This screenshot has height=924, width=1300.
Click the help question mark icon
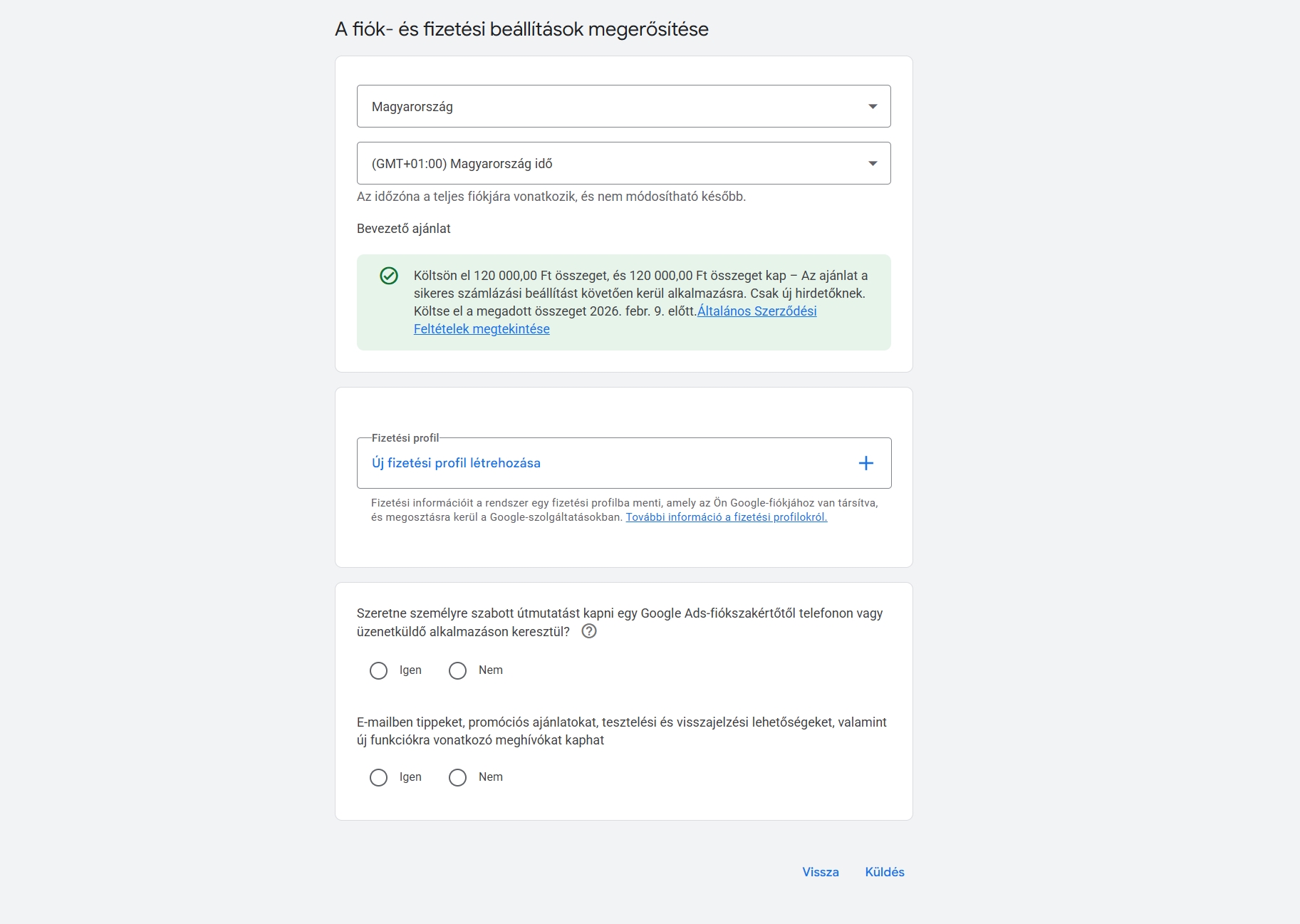click(589, 631)
